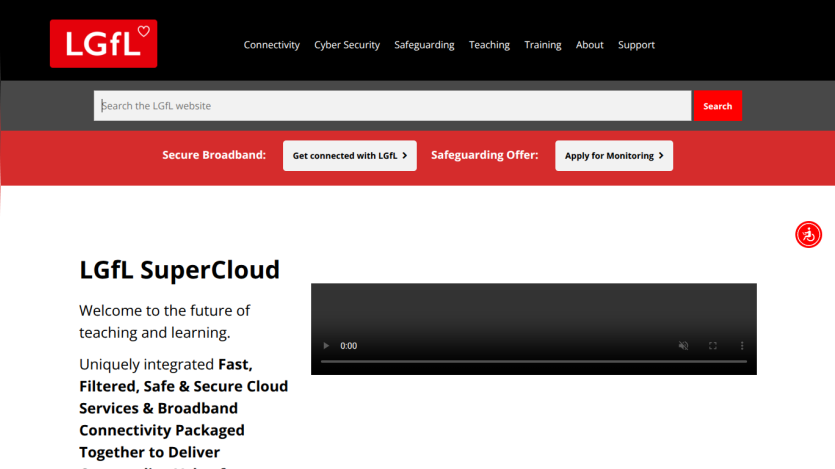Click the video progress bar

[x=534, y=361]
